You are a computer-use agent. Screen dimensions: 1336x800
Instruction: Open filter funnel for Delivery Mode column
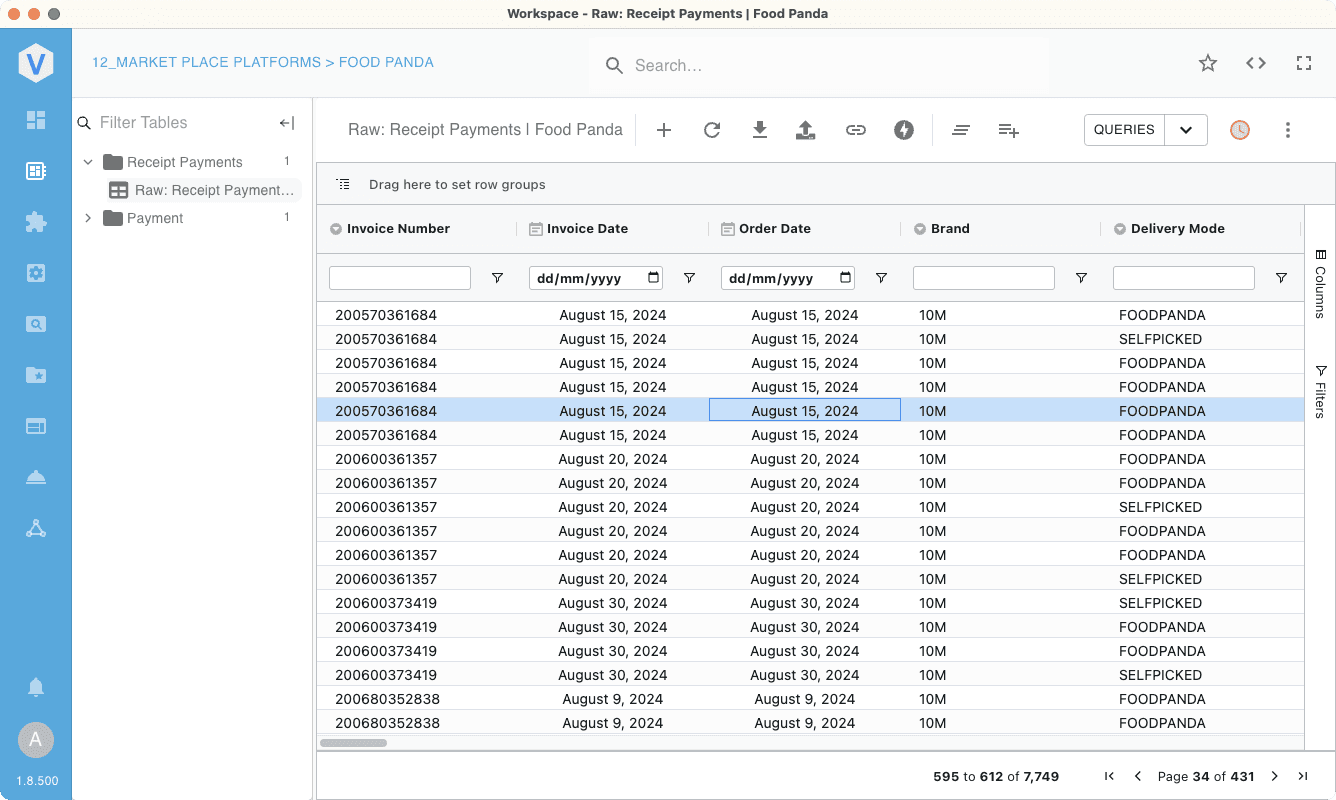1281,278
